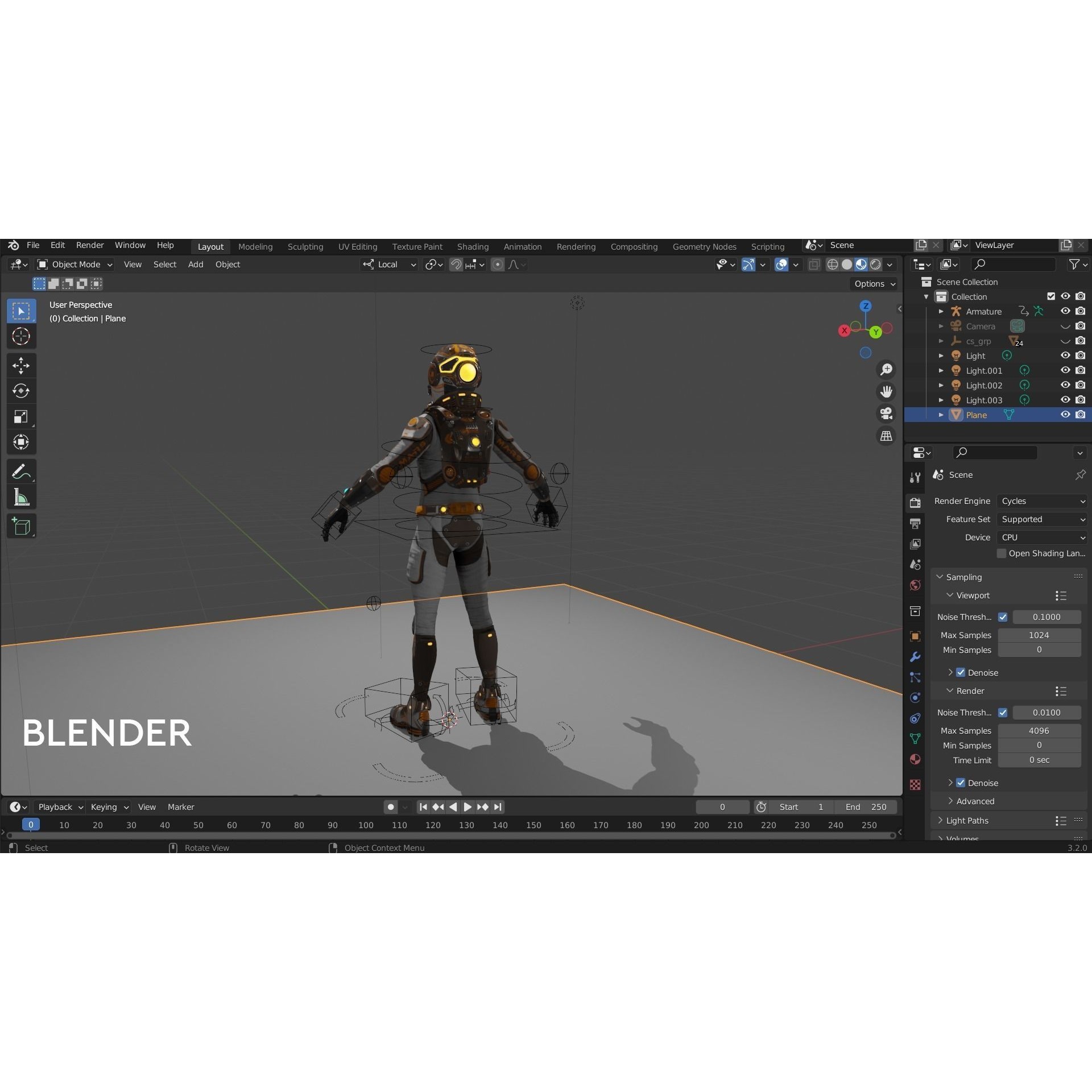1092x1092 pixels.
Task: Expand the Armature tree item
Action: [x=941, y=311]
